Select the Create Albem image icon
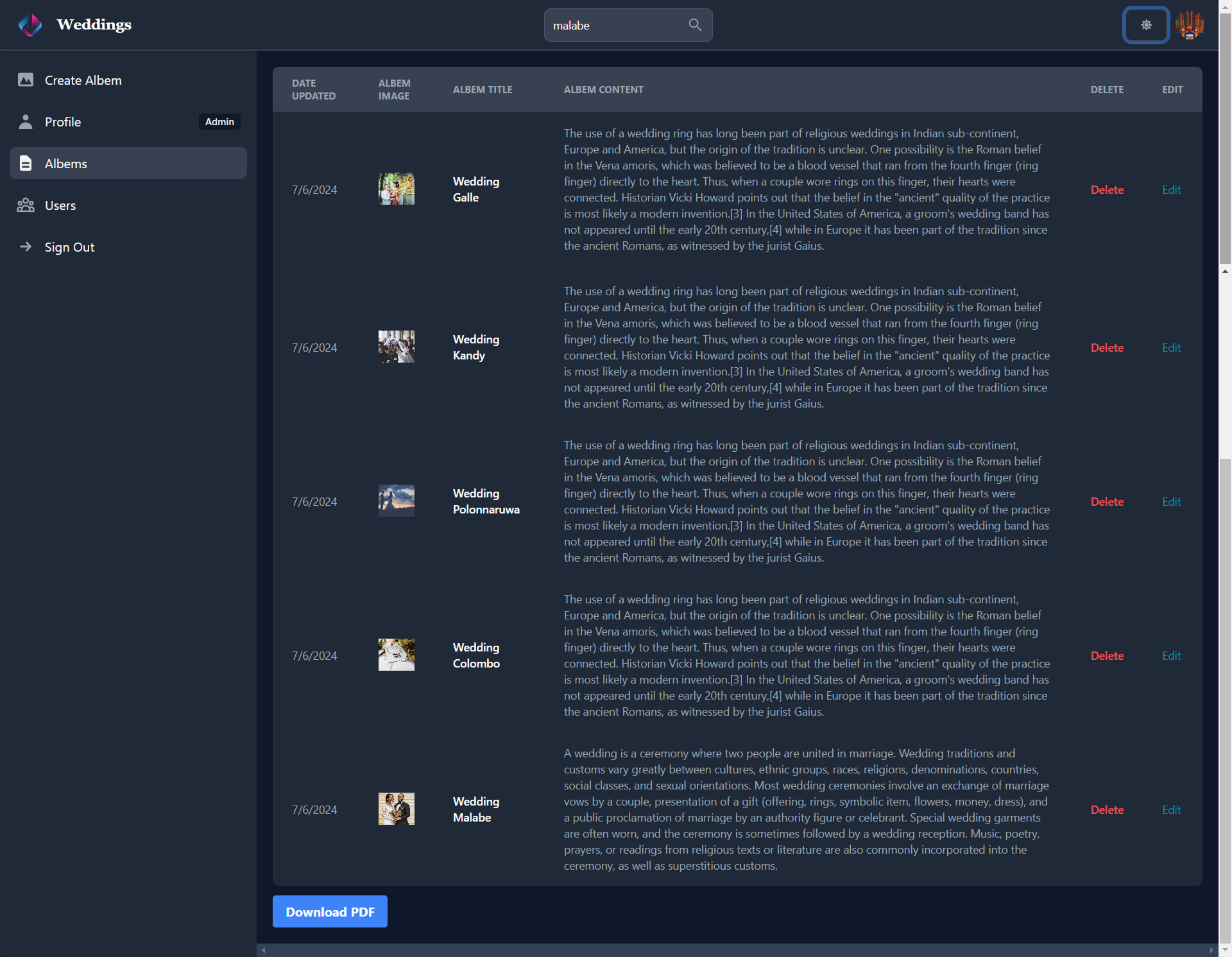1232x957 pixels. 26,80
